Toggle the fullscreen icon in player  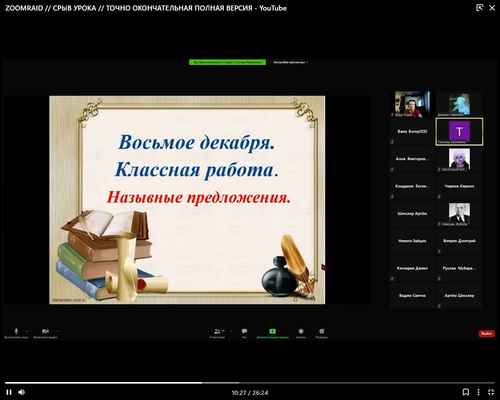point(491,392)
